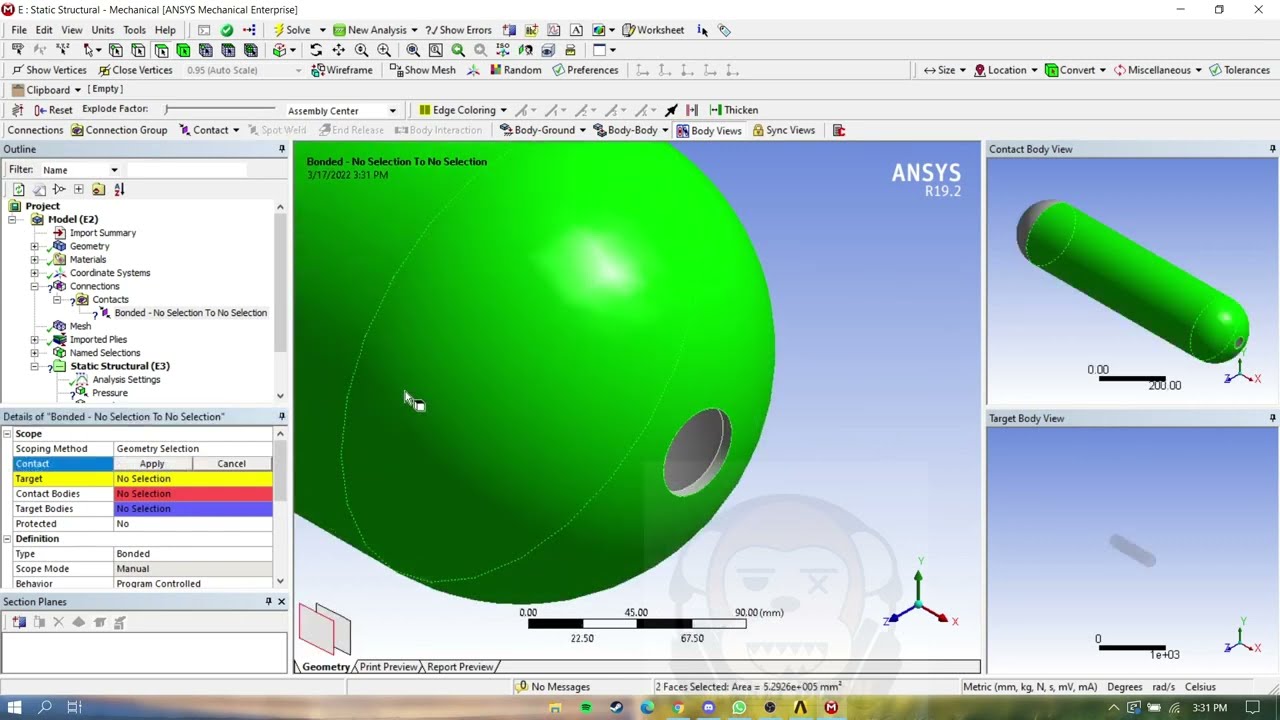Expand the Geometry tree node
Viewport: 1280px width, 720px height.
point(34,246)
